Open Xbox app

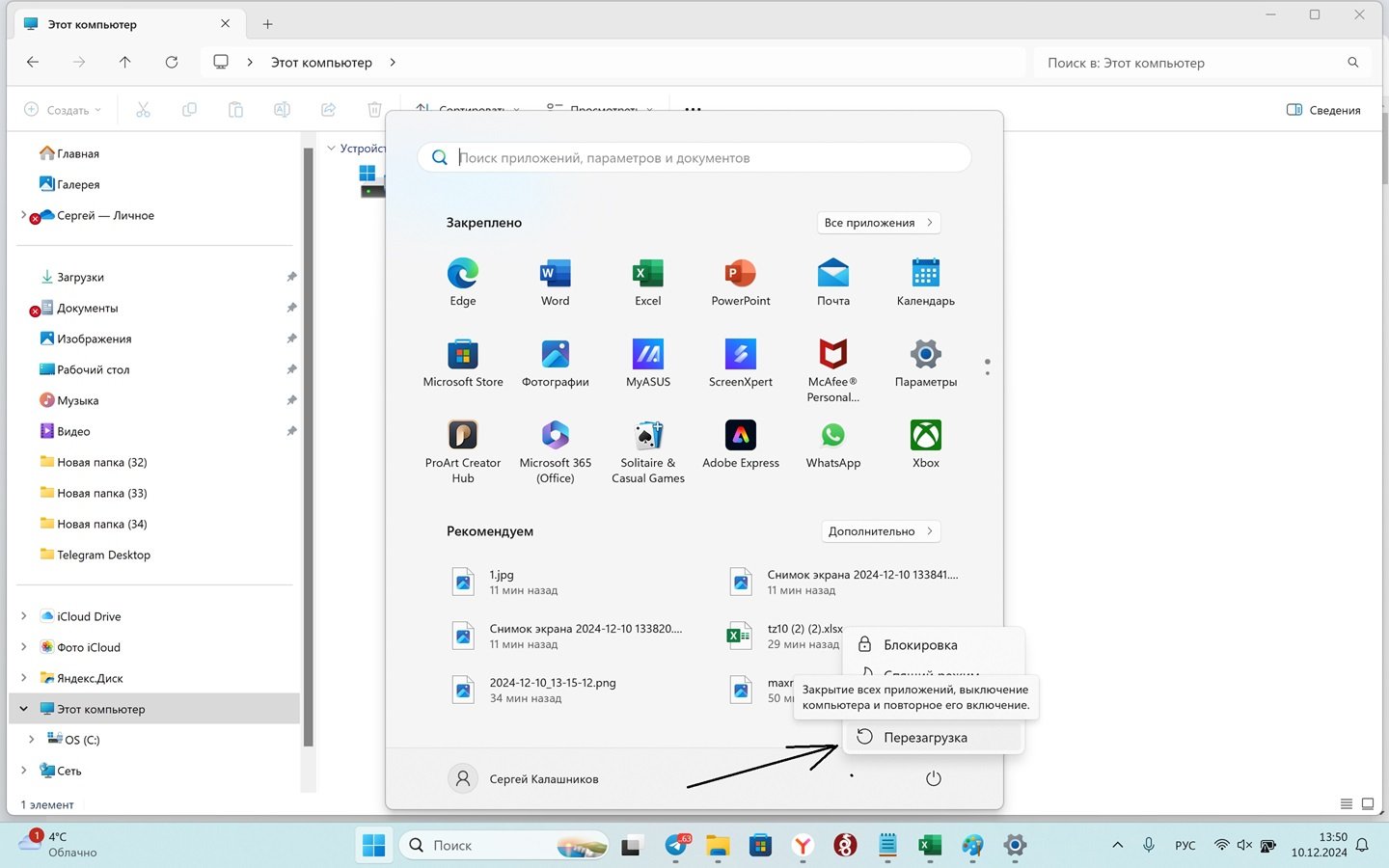(926, 444)
